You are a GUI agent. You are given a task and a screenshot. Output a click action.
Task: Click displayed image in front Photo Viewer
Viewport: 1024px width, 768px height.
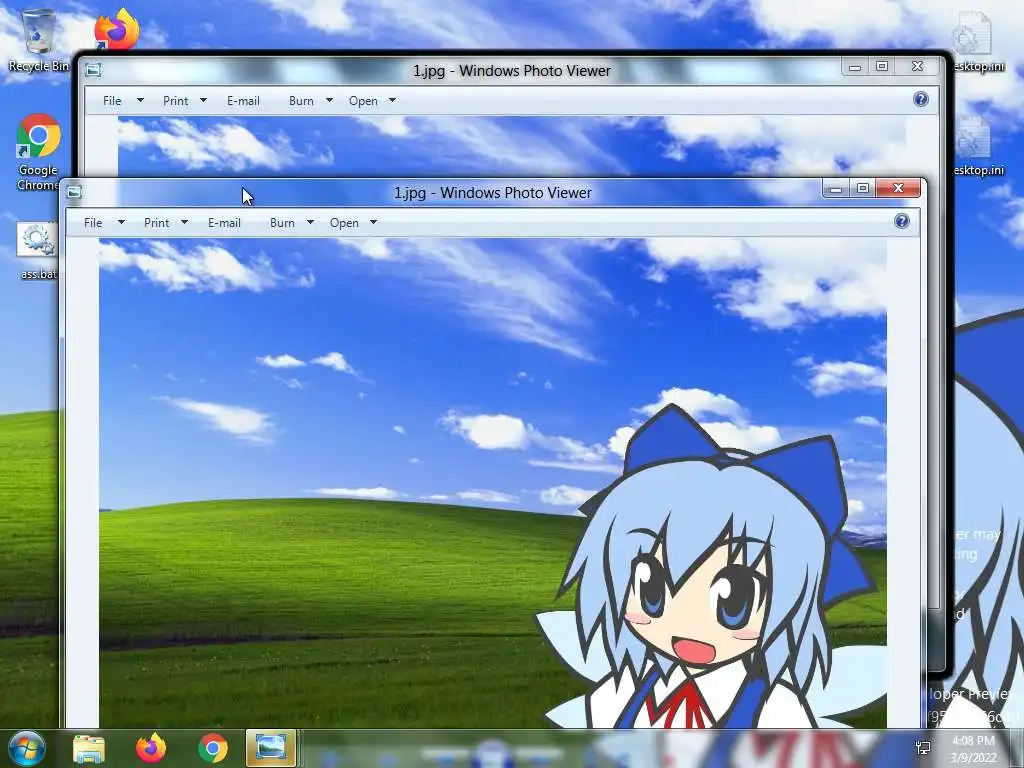coord(493,483)
